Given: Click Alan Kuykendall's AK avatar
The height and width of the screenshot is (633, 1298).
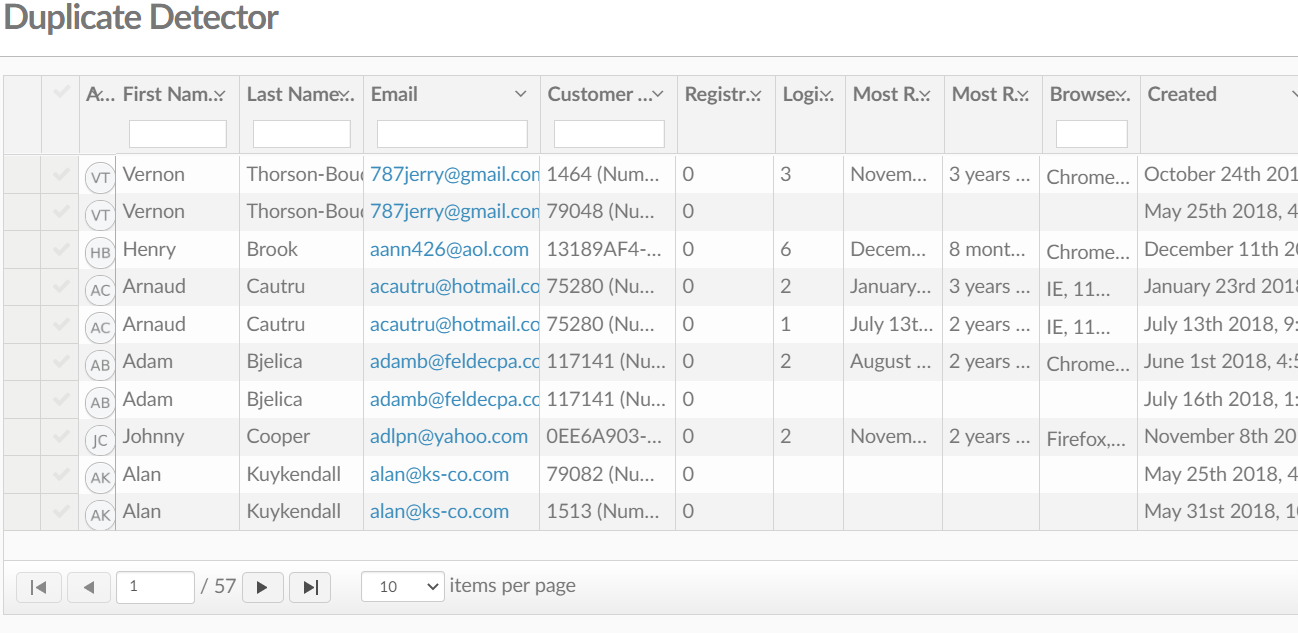Looking at the screenshot, I should point(99,474).
